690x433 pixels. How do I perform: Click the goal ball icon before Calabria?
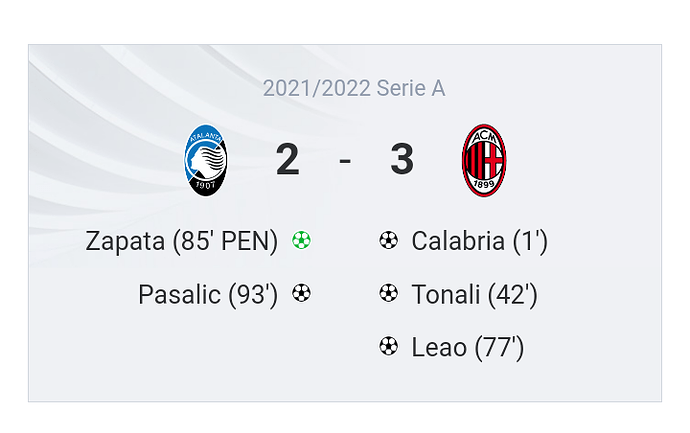tap(389, 241)
